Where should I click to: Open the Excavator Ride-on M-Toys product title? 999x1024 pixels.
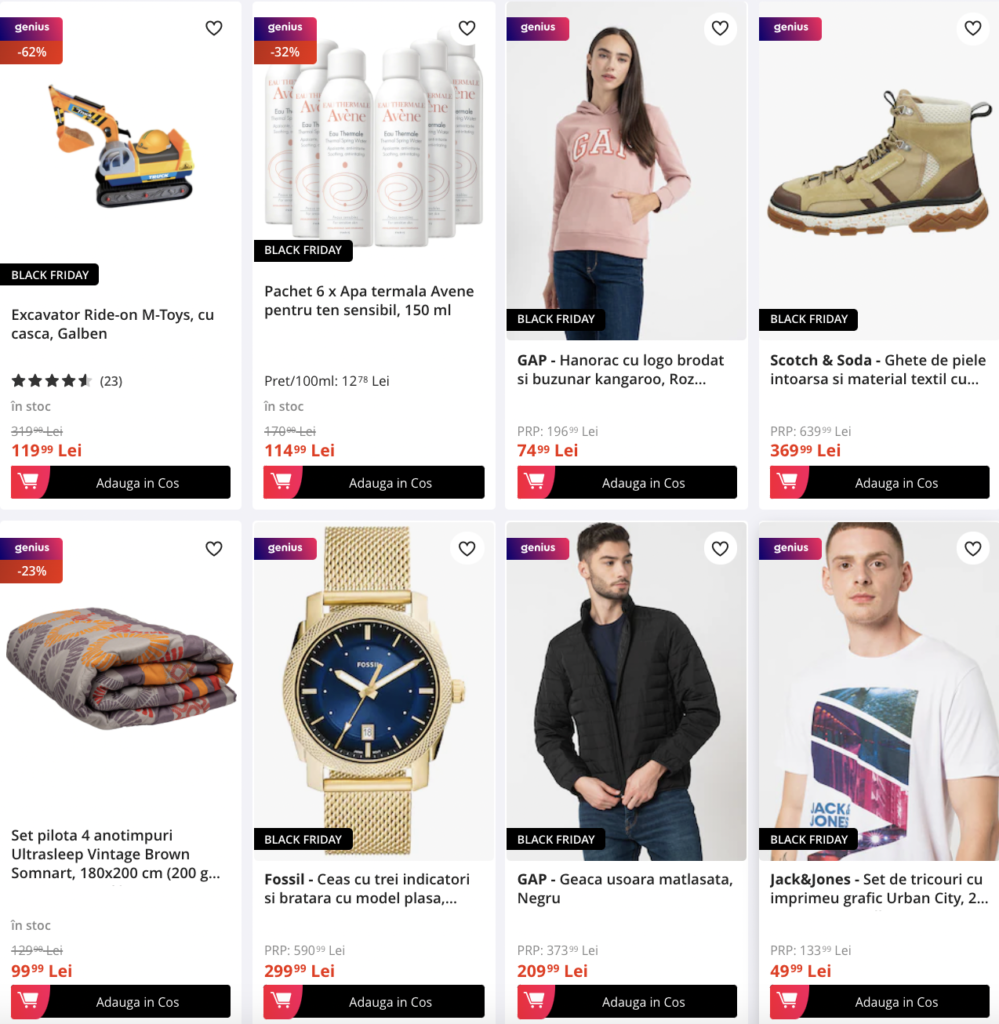tap(112, 324)
